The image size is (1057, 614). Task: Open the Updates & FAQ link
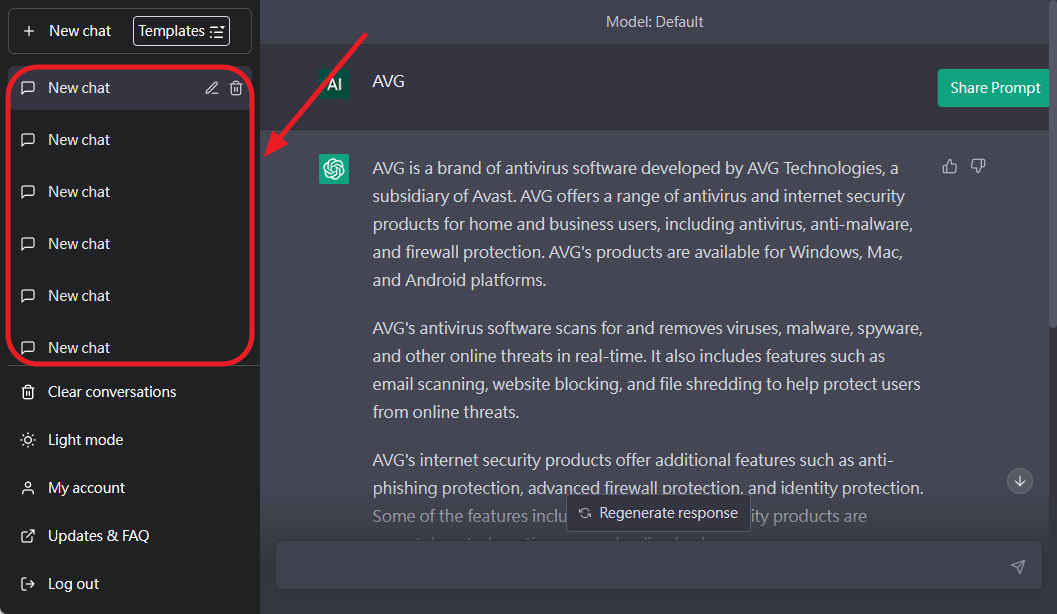(98, 536)
